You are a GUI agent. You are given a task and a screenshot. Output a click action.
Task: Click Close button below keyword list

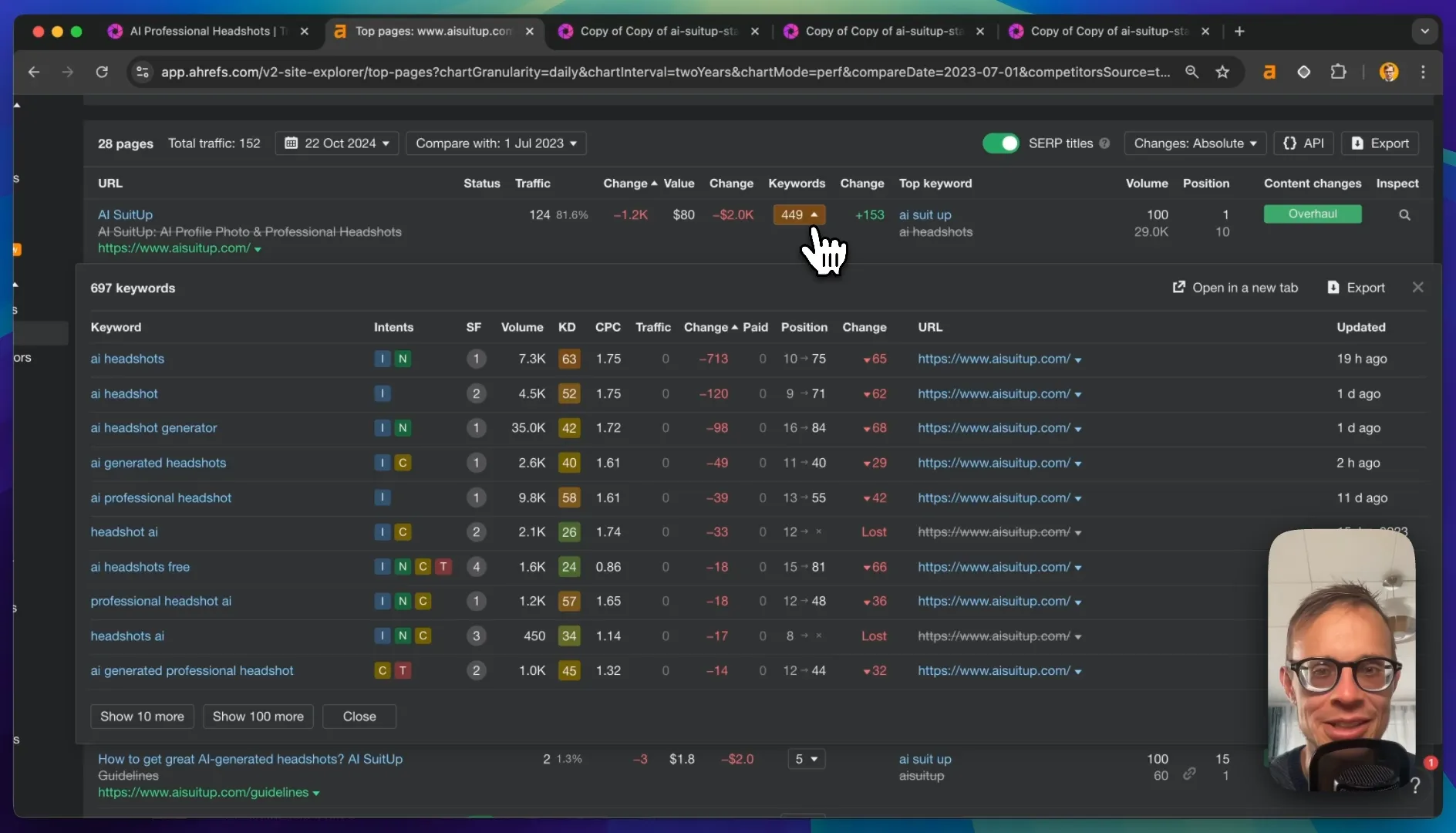click(x=359, y=717)
